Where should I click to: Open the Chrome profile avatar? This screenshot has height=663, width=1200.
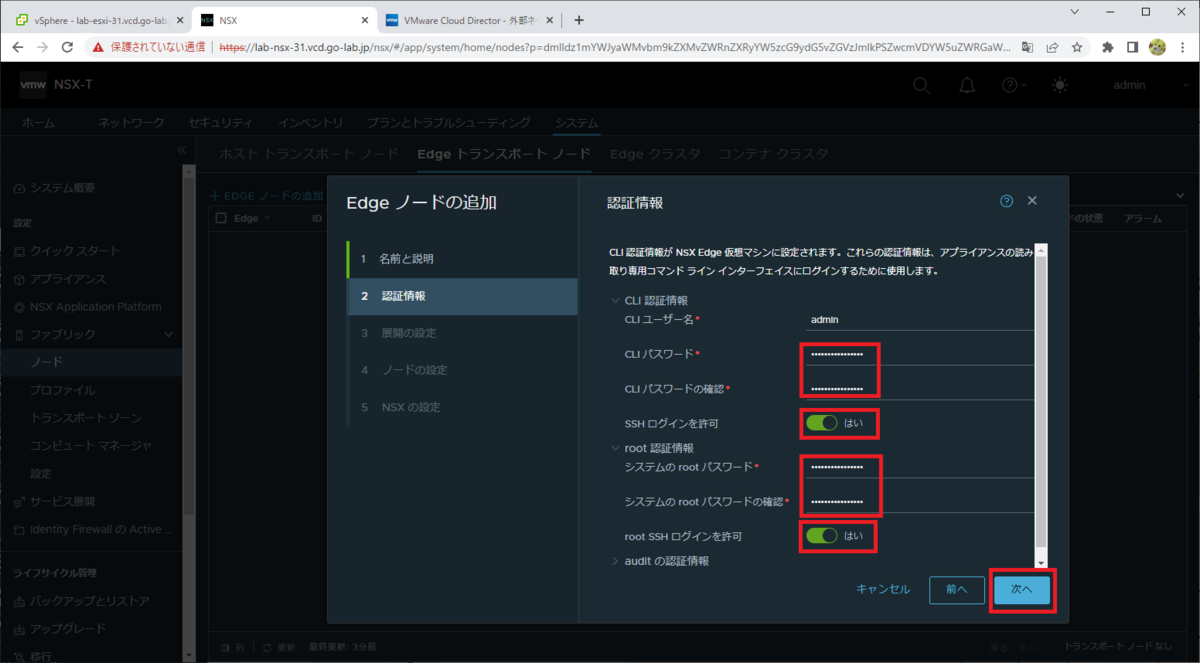(x=1157, y=47)
